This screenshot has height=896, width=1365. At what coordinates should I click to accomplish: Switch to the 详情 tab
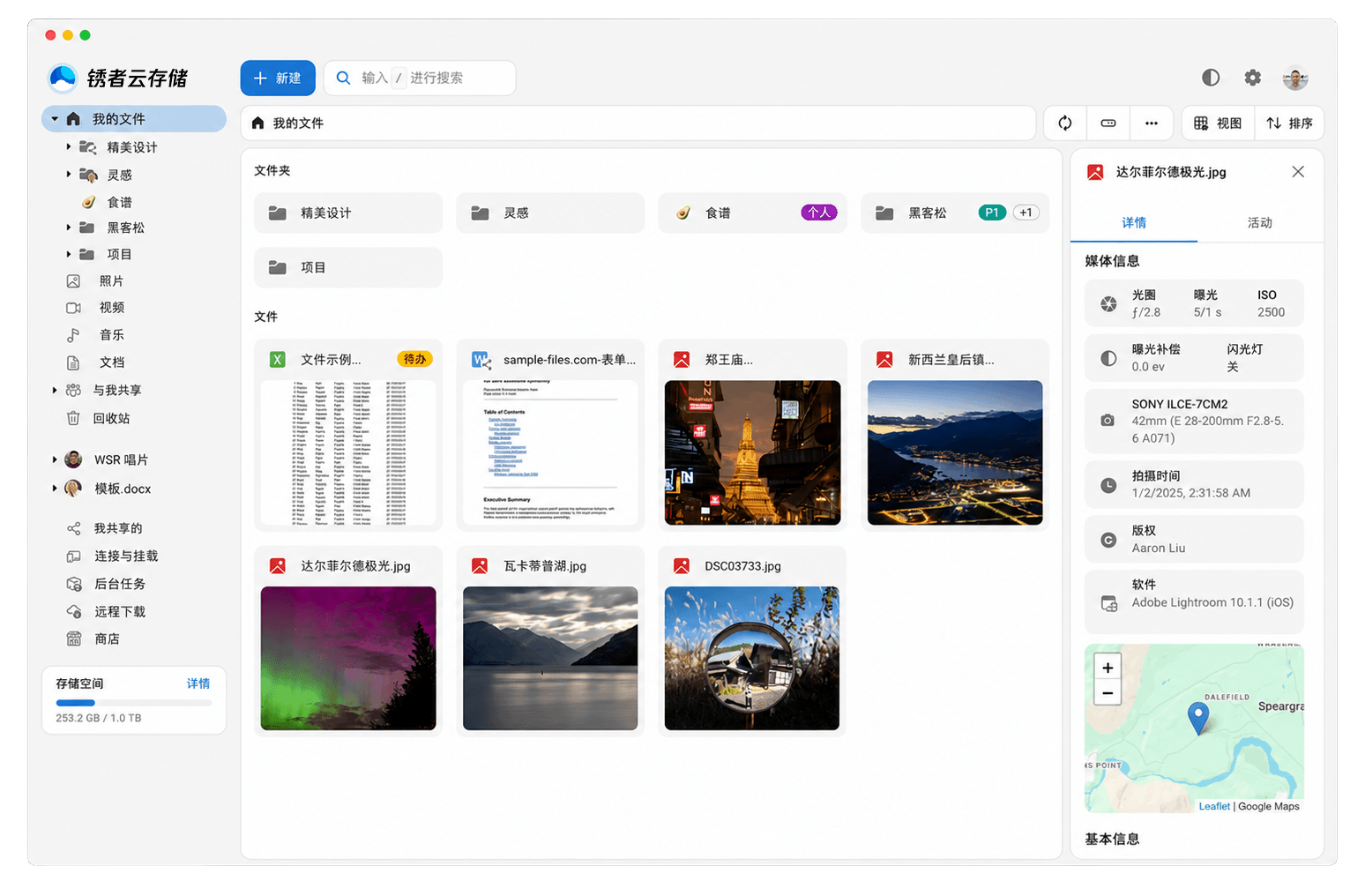tap(1134, 222)
